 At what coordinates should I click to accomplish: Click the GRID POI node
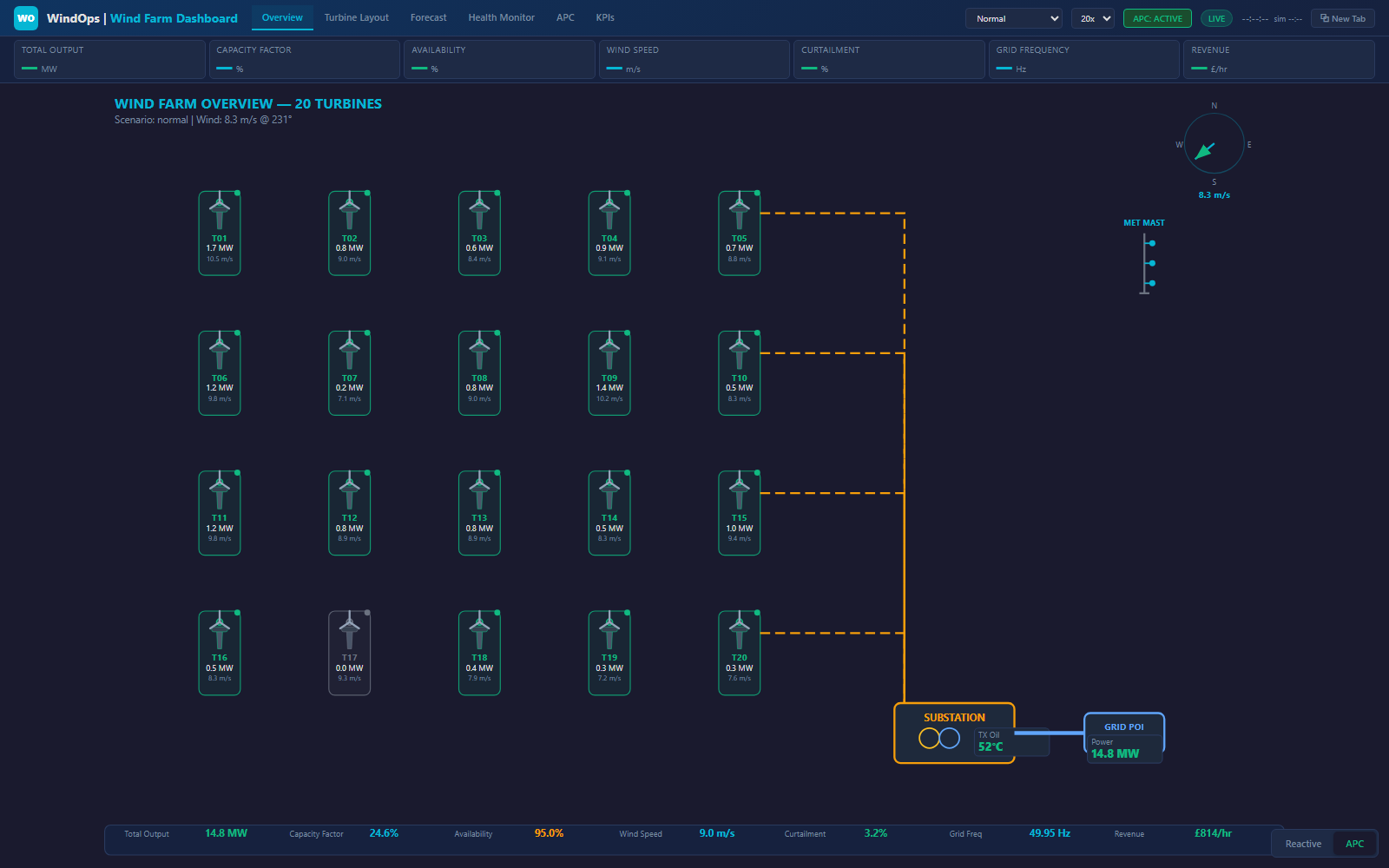pyautogui.click(x=1124, y=738)
